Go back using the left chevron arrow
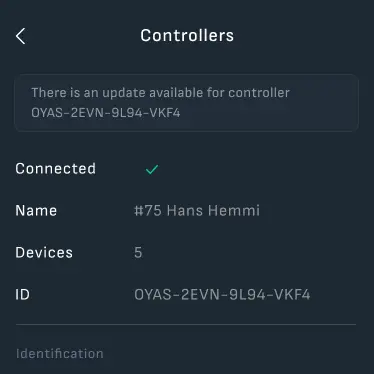 click(20, 36)
